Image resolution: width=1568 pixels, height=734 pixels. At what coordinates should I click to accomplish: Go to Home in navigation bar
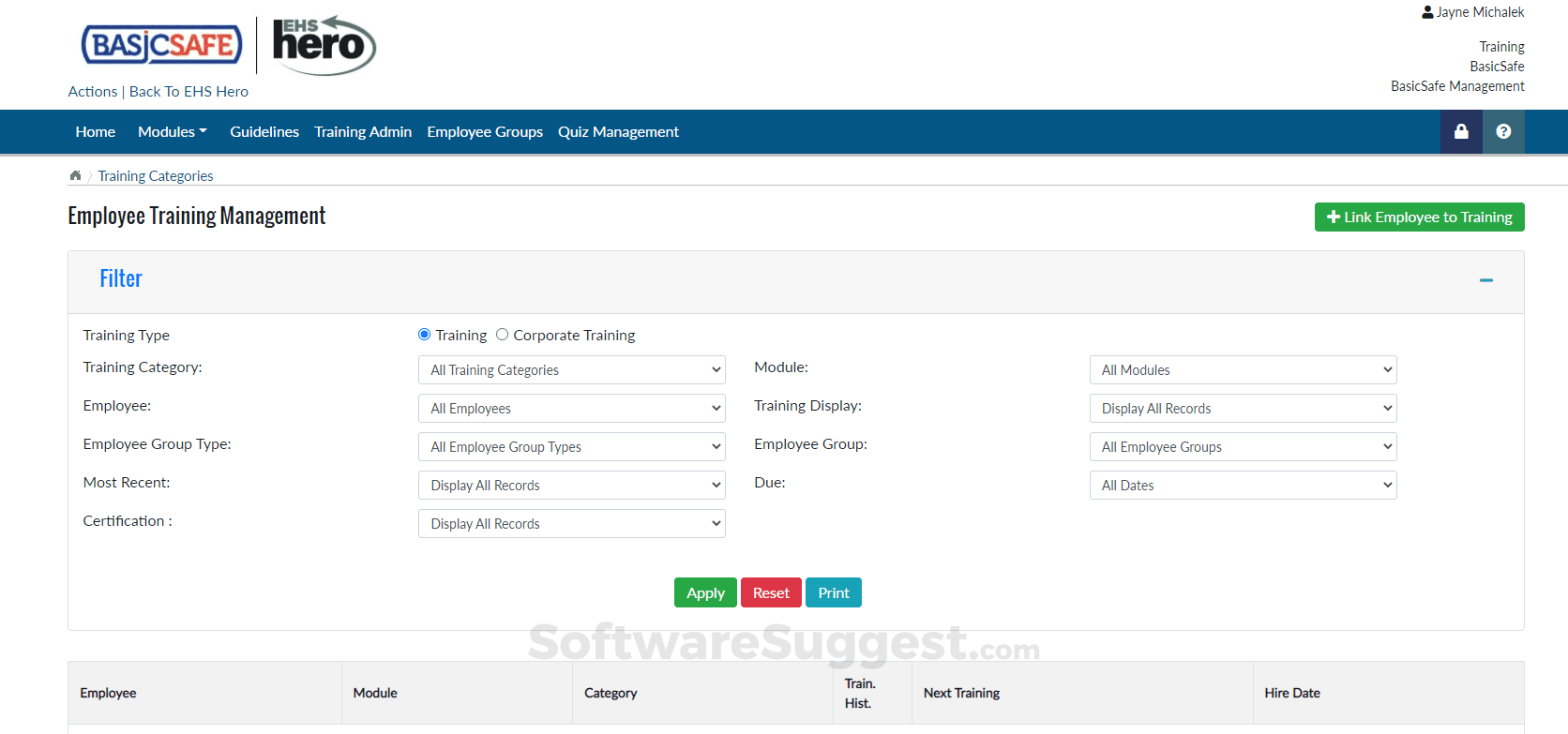[96, 132]
